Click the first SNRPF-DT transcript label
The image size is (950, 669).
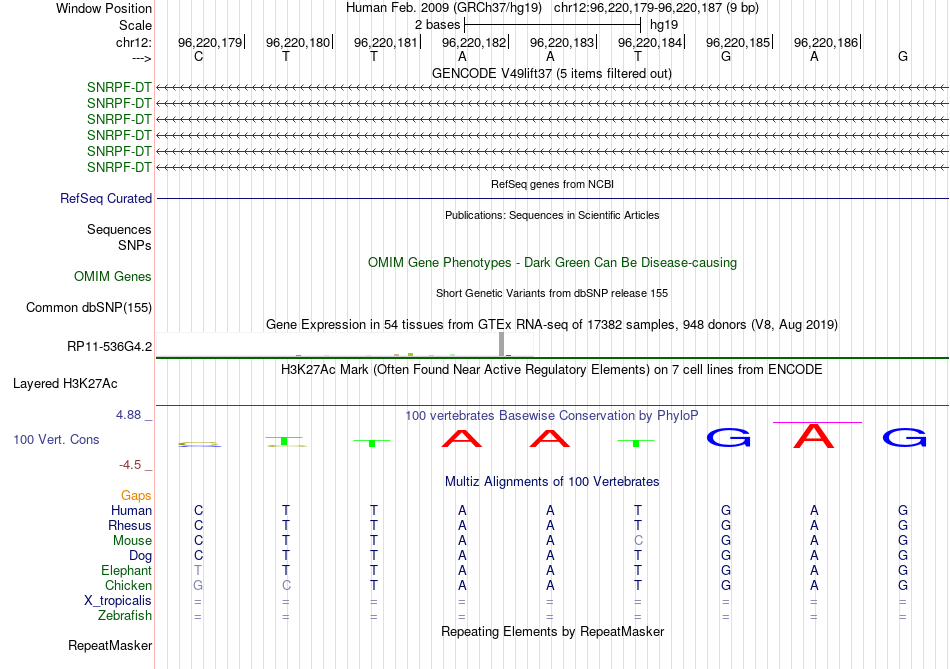click(119, 87)
